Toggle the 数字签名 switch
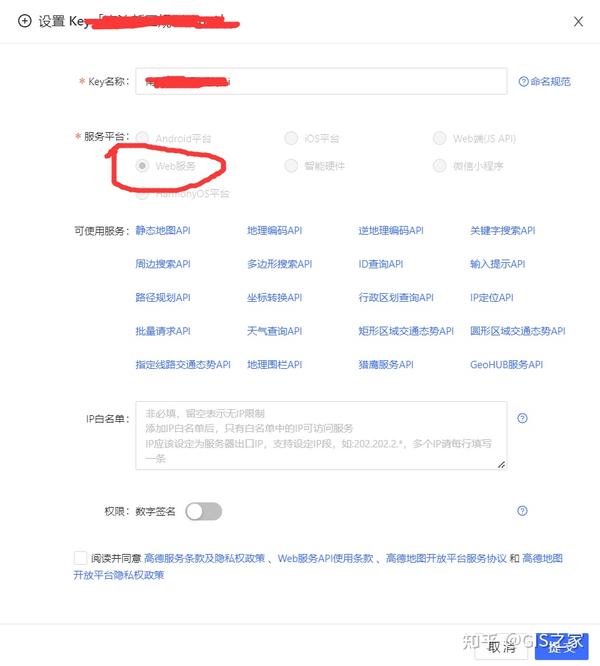This screenshot has height=666, width=600. [204, 511]
